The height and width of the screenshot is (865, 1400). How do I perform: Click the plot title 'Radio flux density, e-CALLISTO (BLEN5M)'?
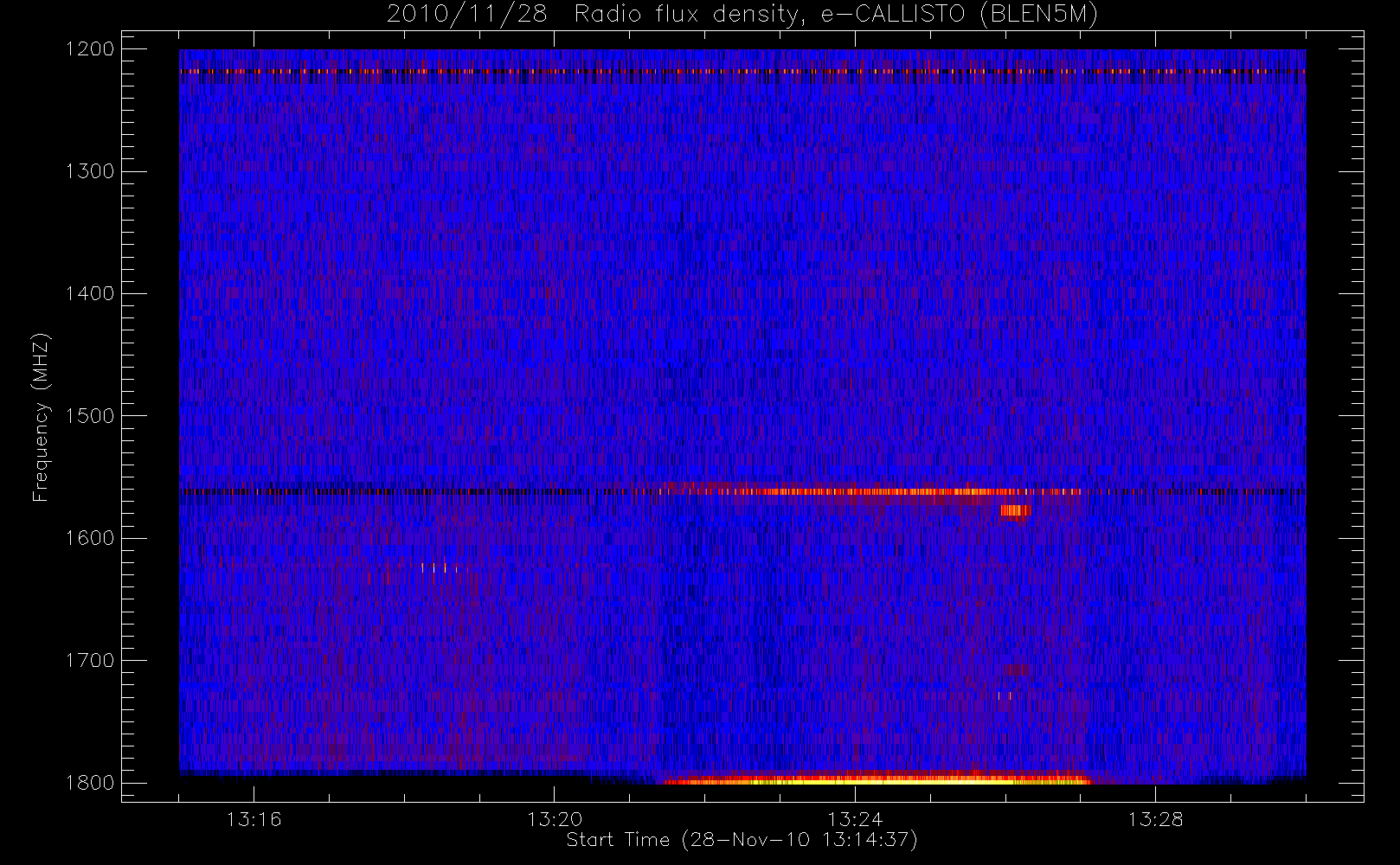tap(836, 15)
